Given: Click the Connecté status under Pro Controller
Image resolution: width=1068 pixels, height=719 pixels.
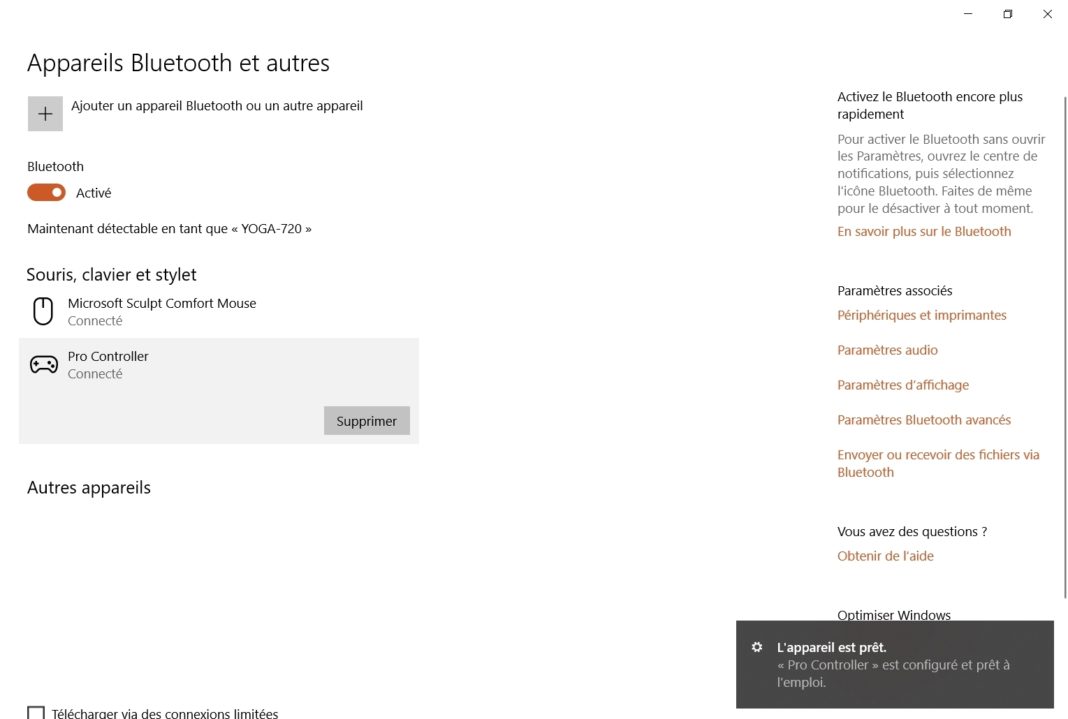Looking at the screenshot, I should click(95, 374).
